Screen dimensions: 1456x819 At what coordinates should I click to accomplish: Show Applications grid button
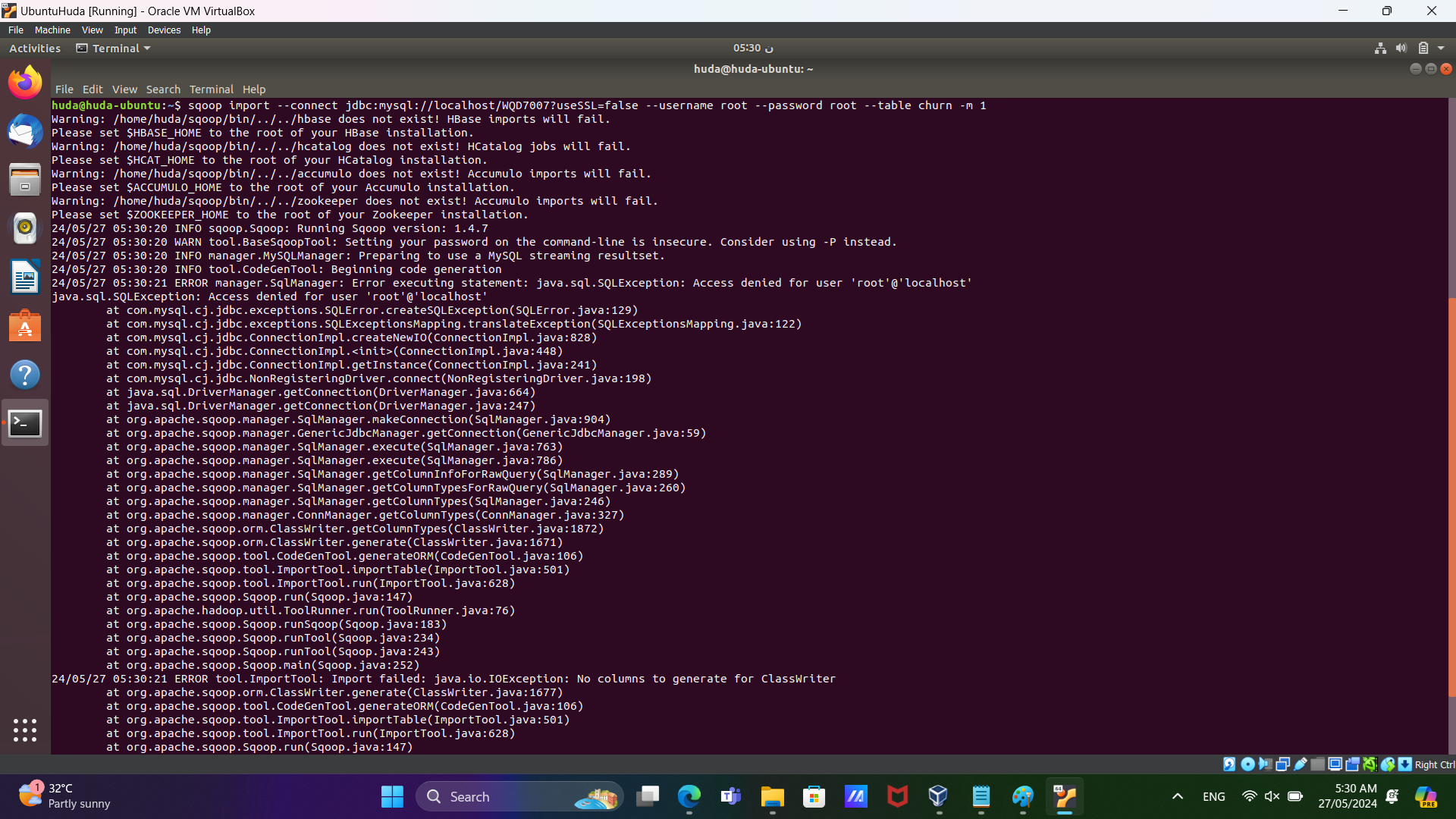25,730
